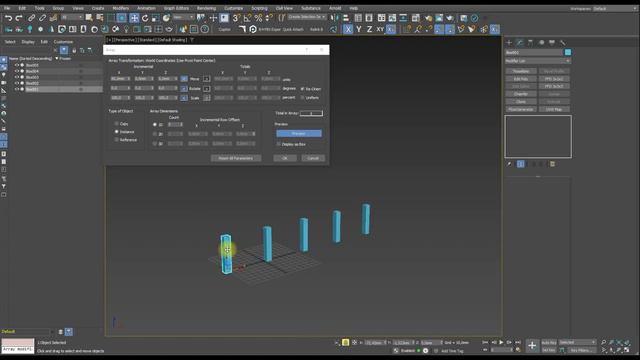This screenshot has height=360, width=640.
Task: Click Reset All Parameters button
Action: coord(236,158)
